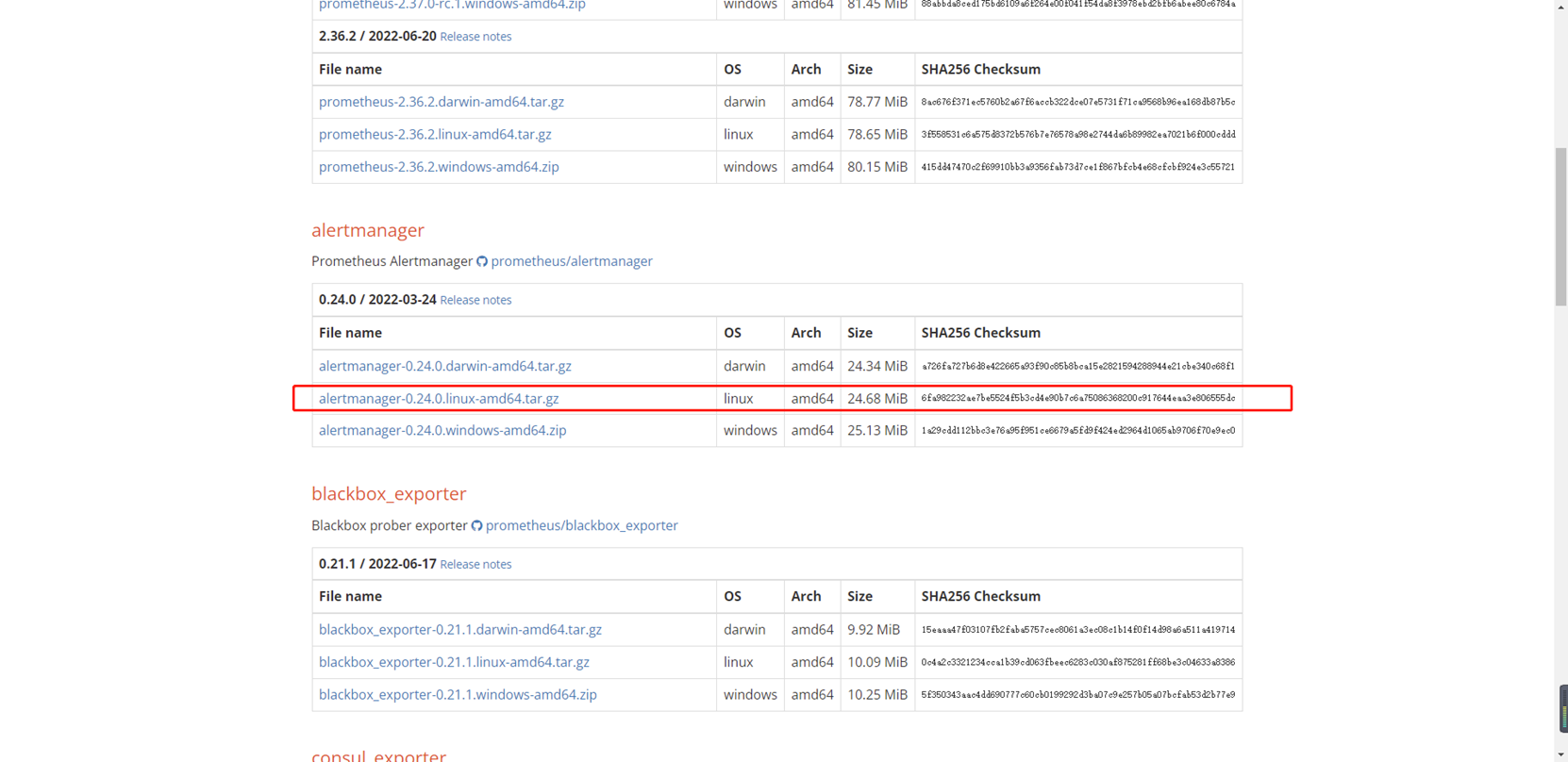Image resolution: width=1568 pixels, height=762 pixels.
Task: Select checksum of prometheus-2.36.2 linux file
Action: [1078, 134]
